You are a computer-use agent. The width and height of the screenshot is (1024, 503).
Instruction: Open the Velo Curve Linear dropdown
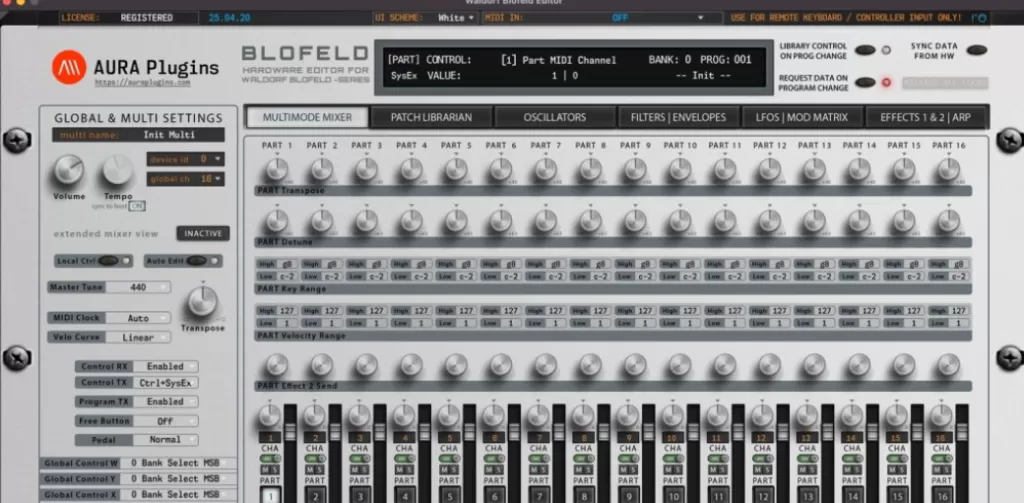point(138,338)
